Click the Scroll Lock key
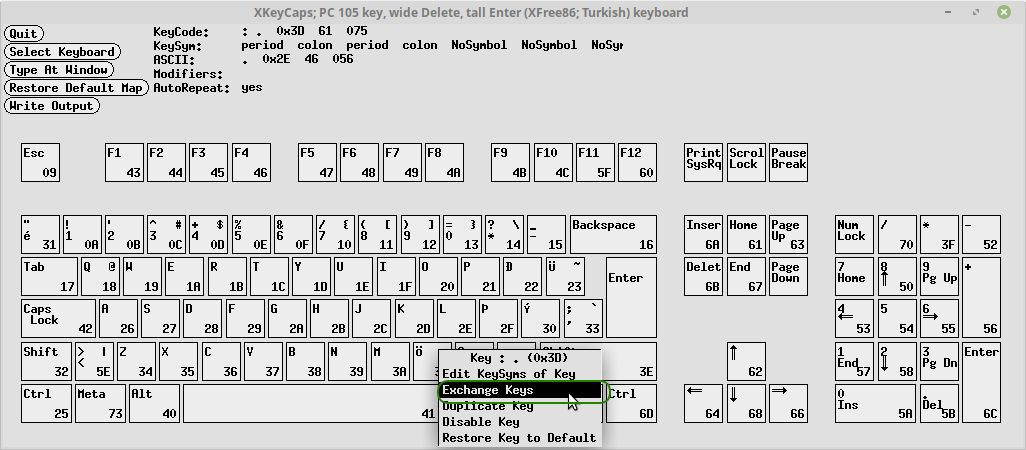 click(x=746, y=163)
